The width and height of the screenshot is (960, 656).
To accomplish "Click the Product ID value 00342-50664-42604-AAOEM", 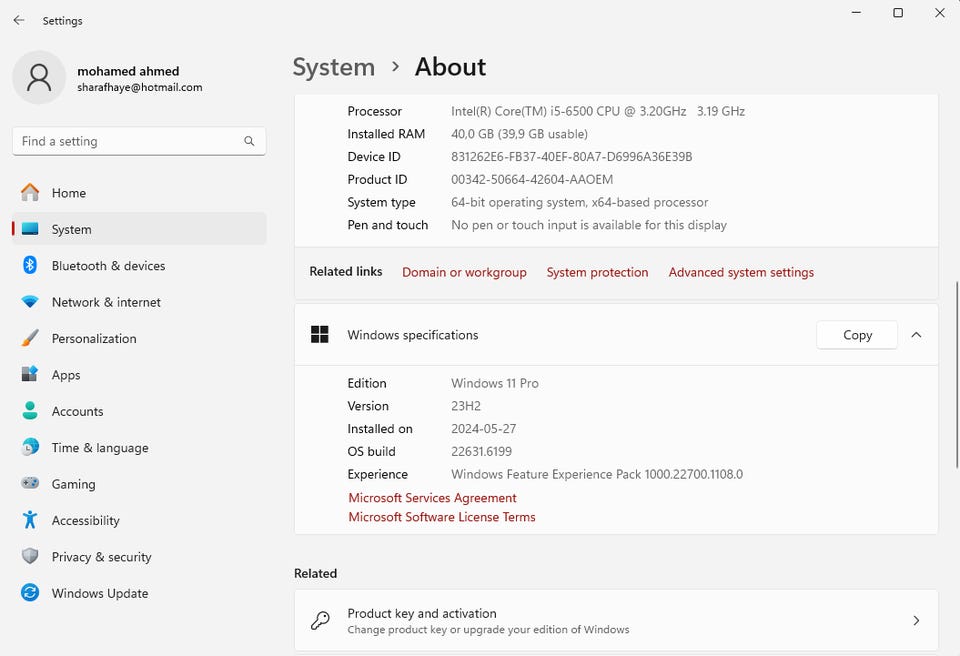I will click(532, 179).
